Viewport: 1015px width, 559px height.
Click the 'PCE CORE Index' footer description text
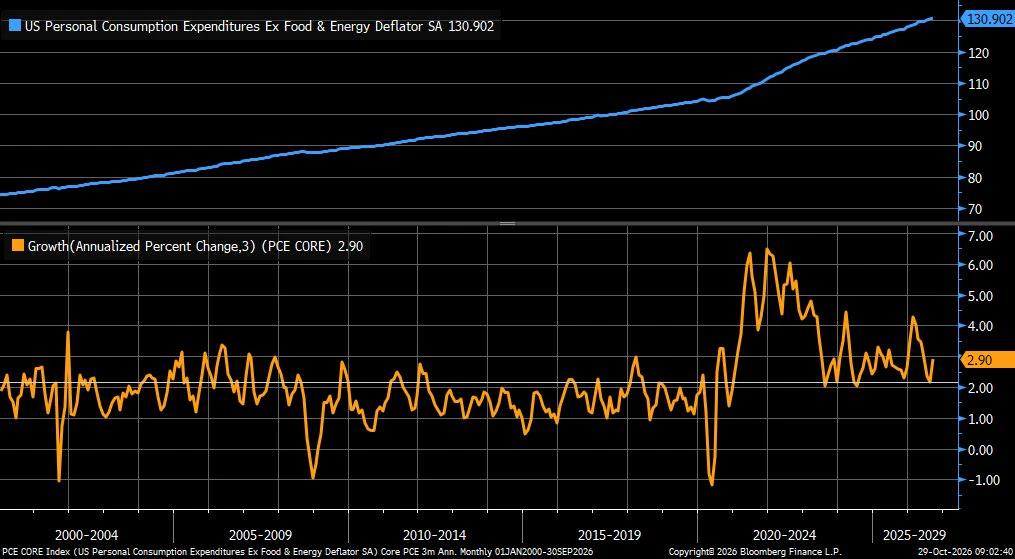(x=297, y=553)
